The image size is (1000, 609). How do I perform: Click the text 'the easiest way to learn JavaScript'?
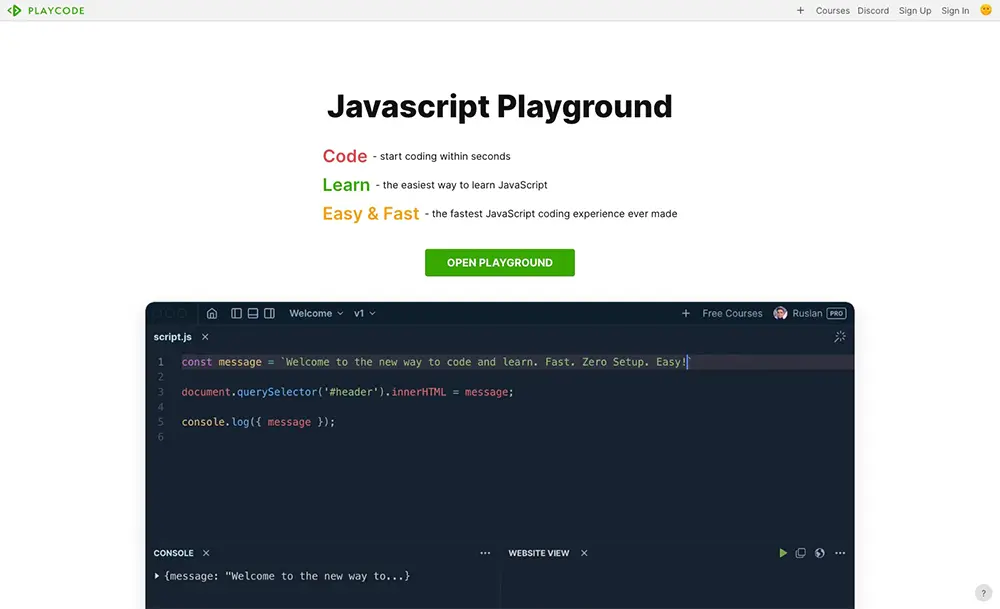click(x=465, y=185)
